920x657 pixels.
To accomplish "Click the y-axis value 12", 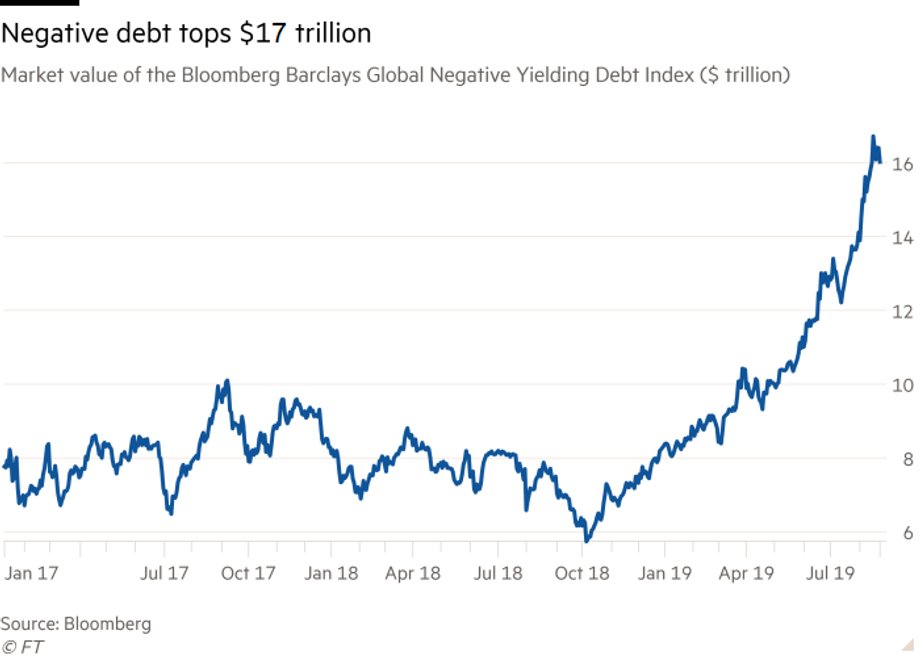I will tap(902, 312).
